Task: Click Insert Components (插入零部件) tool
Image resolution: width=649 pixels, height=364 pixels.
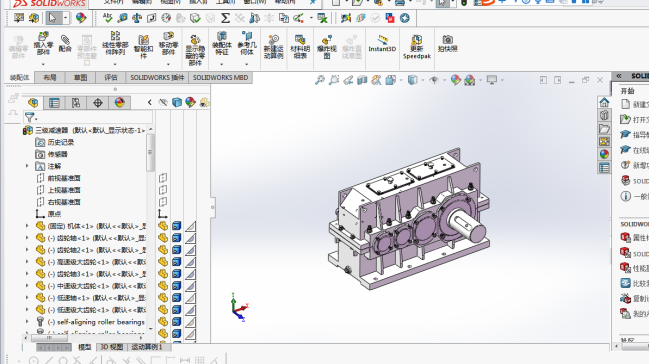Action: point(43,44)
